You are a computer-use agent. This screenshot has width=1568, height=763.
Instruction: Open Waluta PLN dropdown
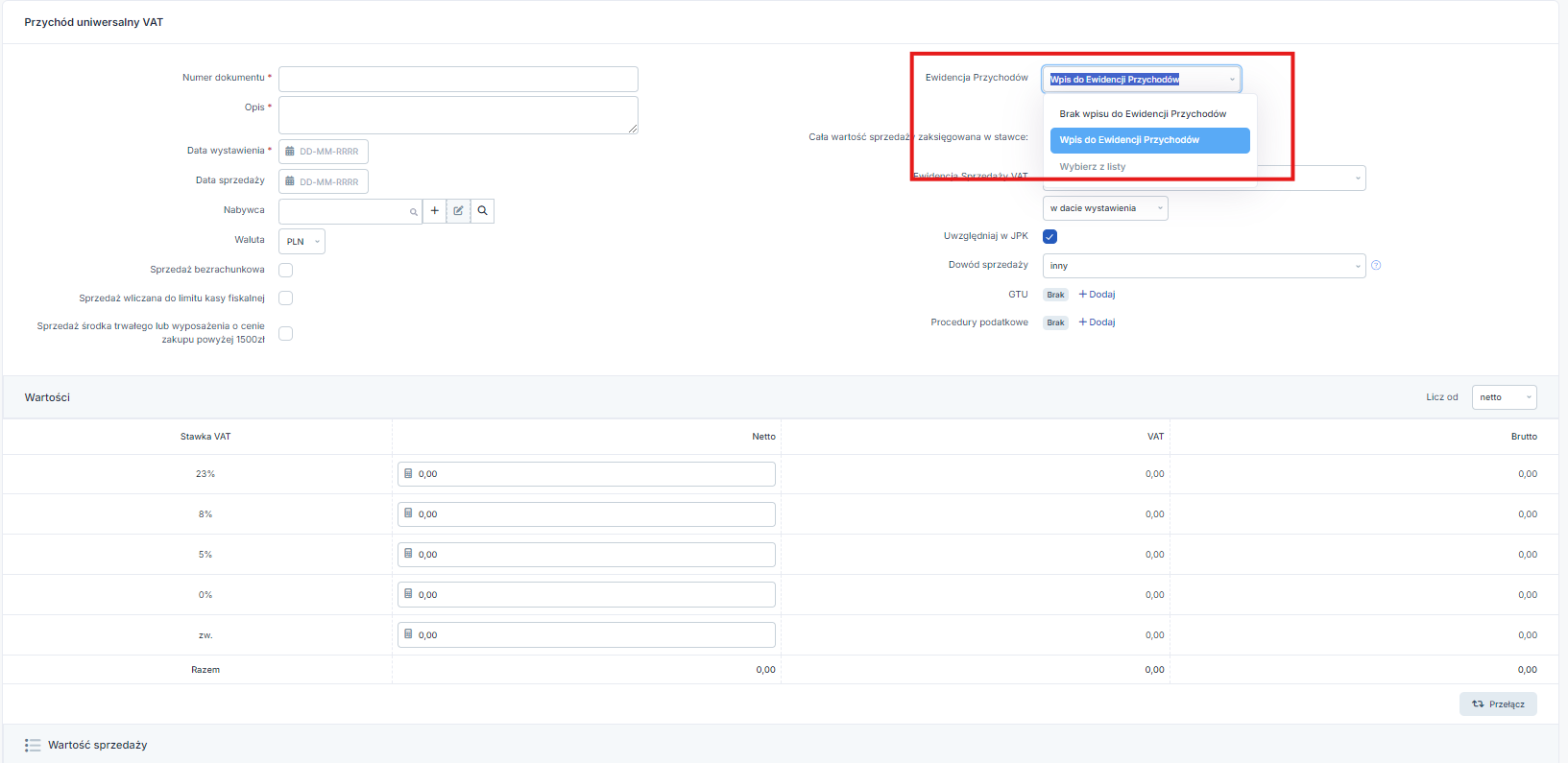point(302,241)
